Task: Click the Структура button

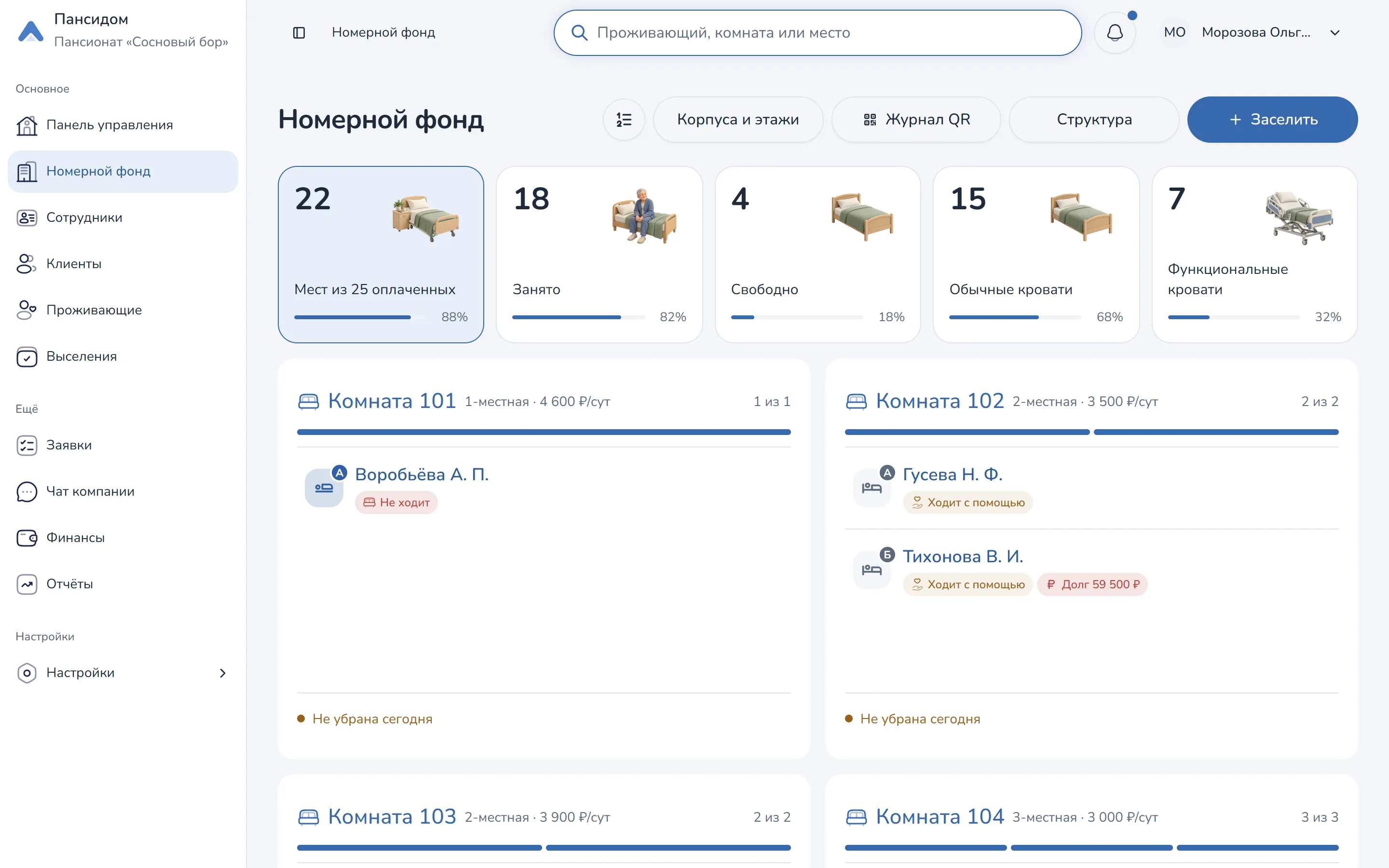Action: [x=1093, y=120]
